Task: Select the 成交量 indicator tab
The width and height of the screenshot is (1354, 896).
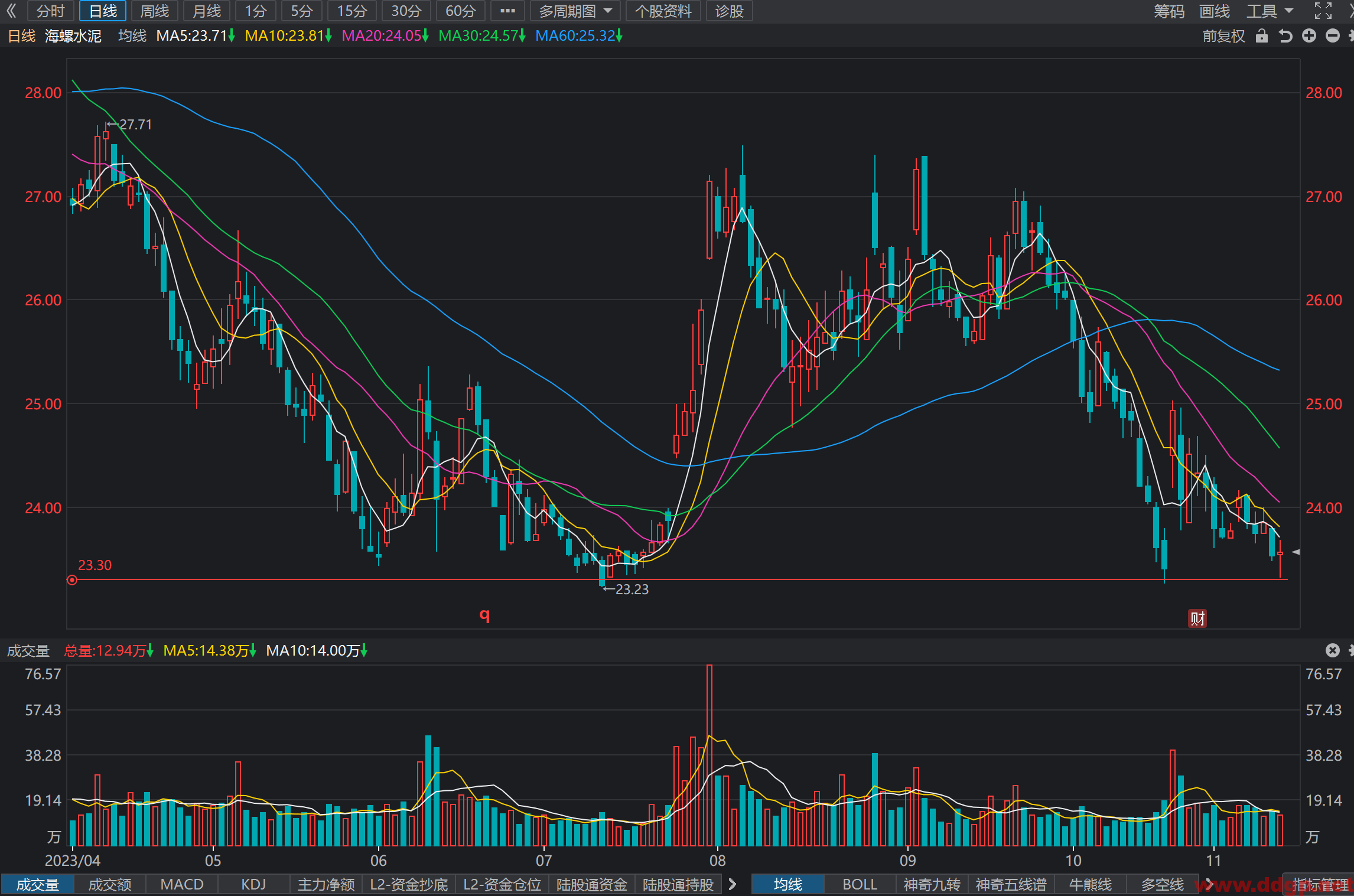Action: (x=37, y=884)
